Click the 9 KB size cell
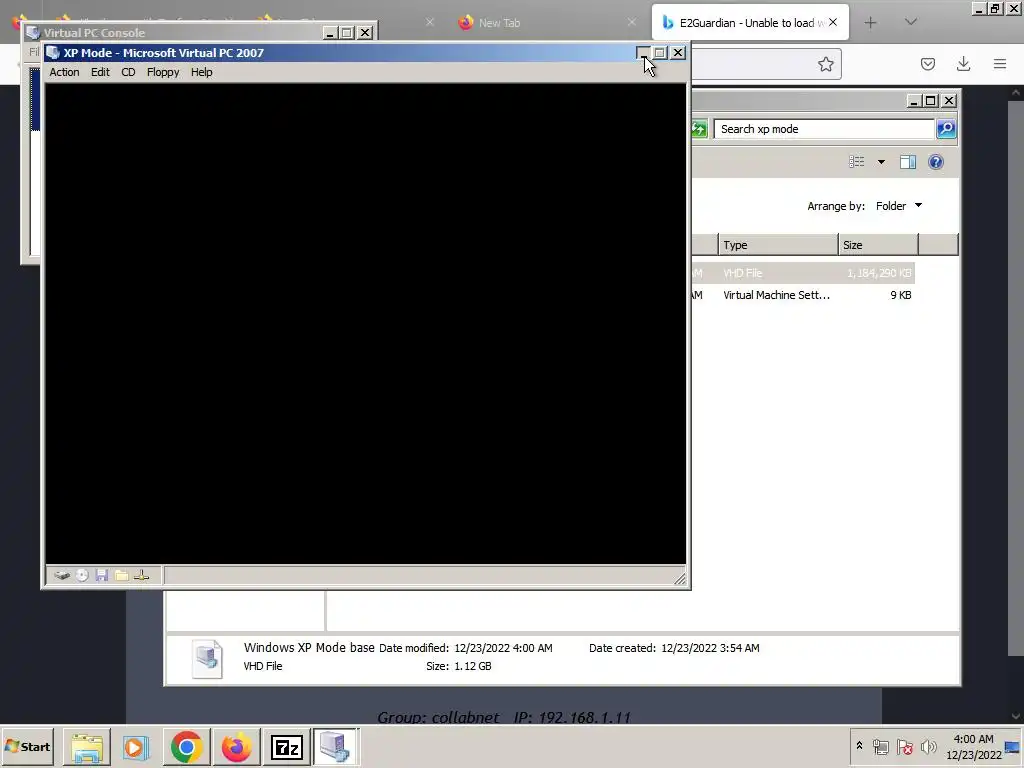This screenshot has width=1024, height=768. point(901,295)
